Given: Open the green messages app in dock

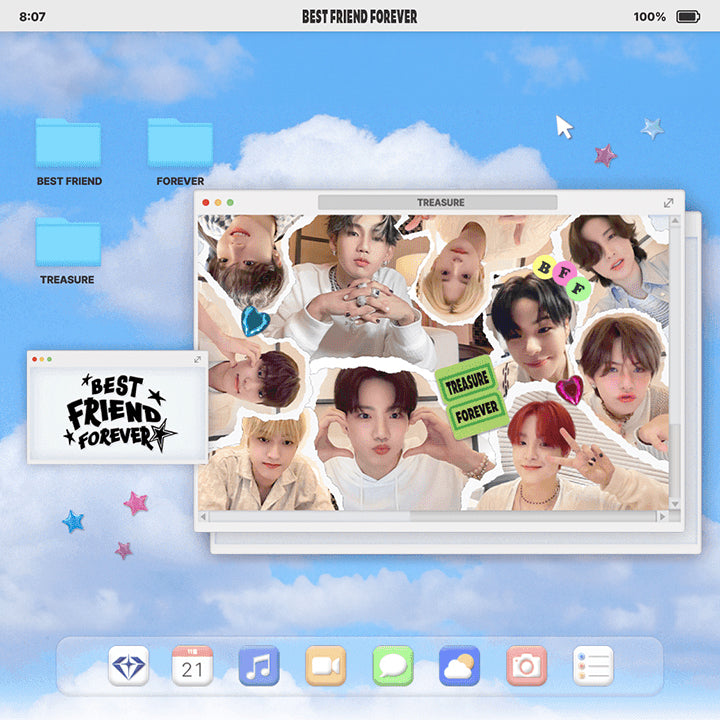Looking at the screenshot, I should tap(393, 665).
